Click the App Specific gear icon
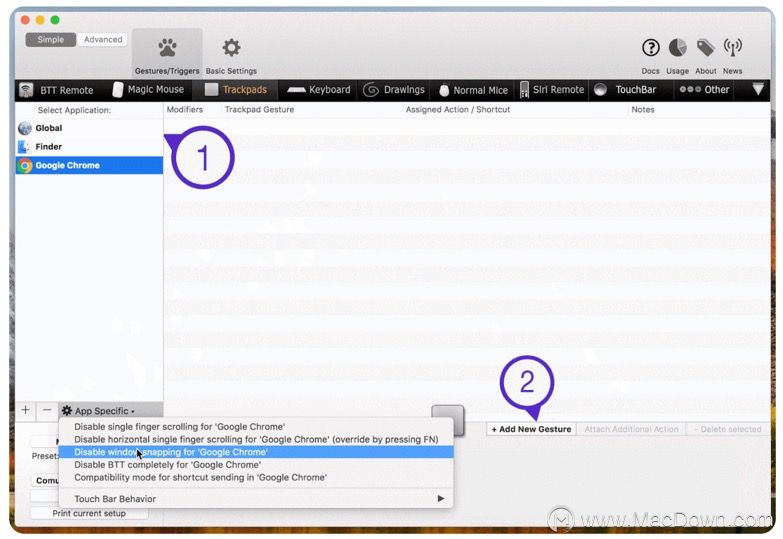This screenshot has height=539, width=783. point(67,411)
